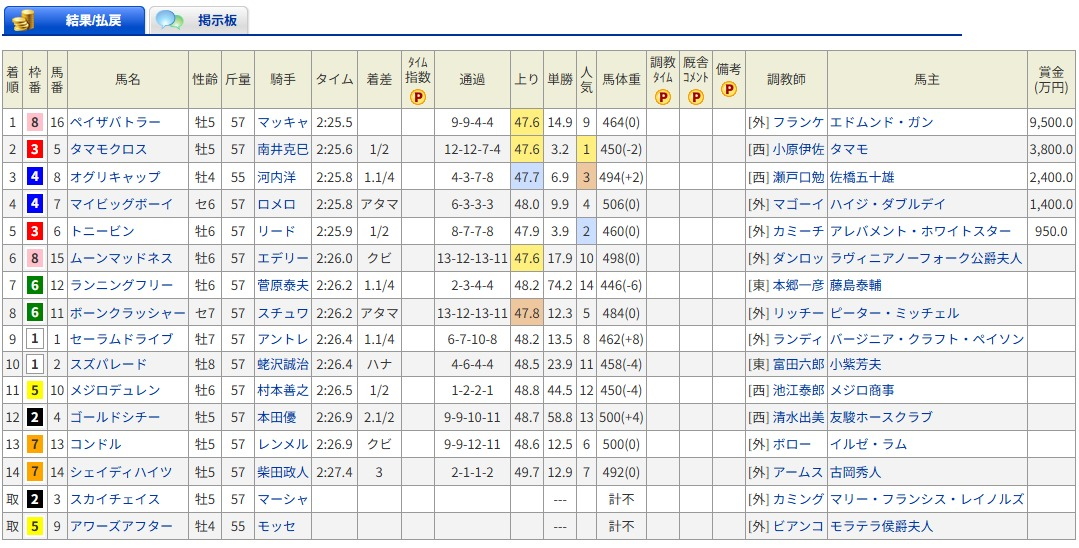
Task: Click the speech bubble icon on 掲示板 tab
Action: tap(170, 20)
